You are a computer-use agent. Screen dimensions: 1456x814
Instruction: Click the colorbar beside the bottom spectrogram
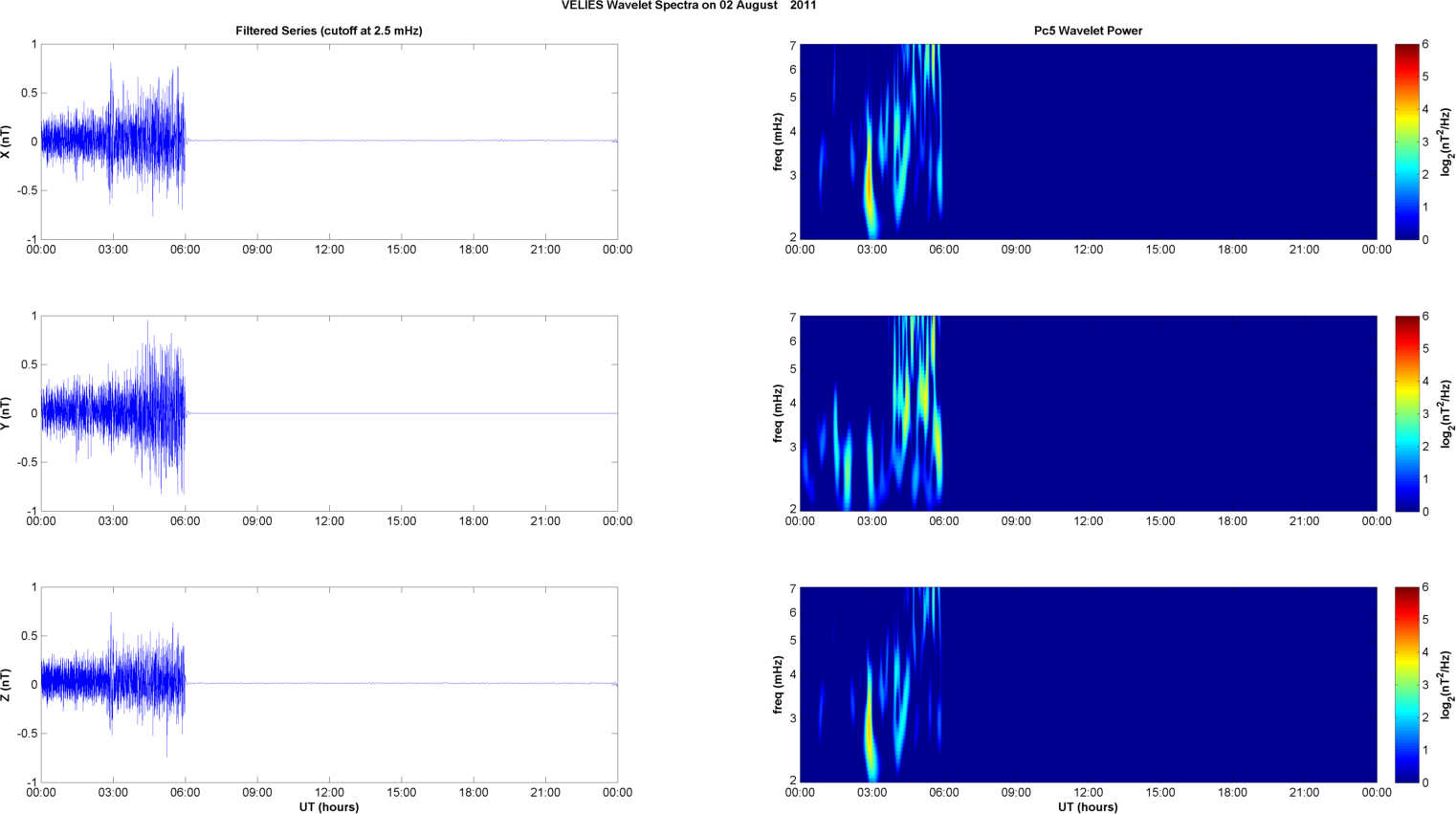coord(1406,685)
